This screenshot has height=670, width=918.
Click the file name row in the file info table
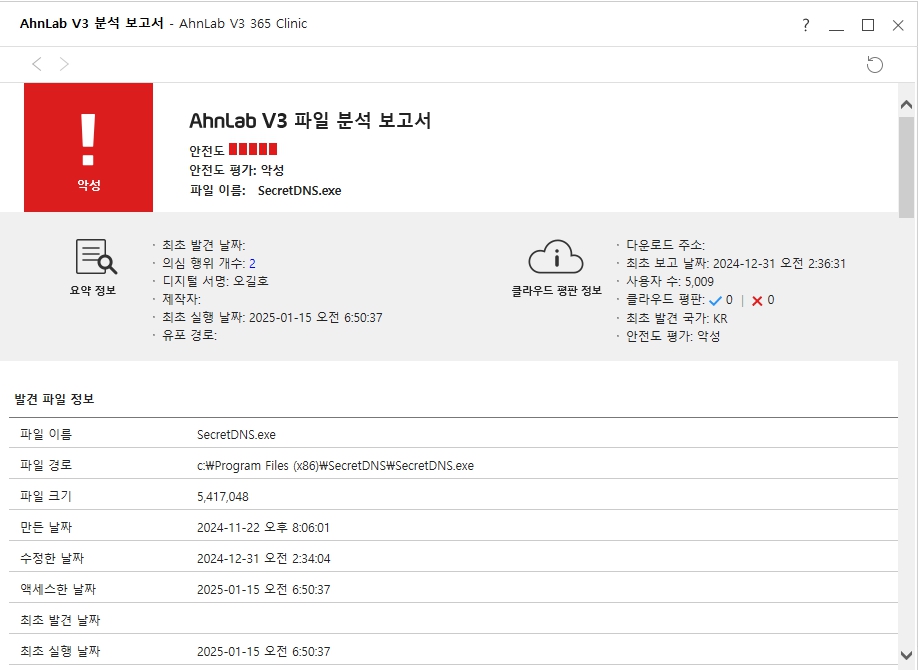(x=236, y=434)
